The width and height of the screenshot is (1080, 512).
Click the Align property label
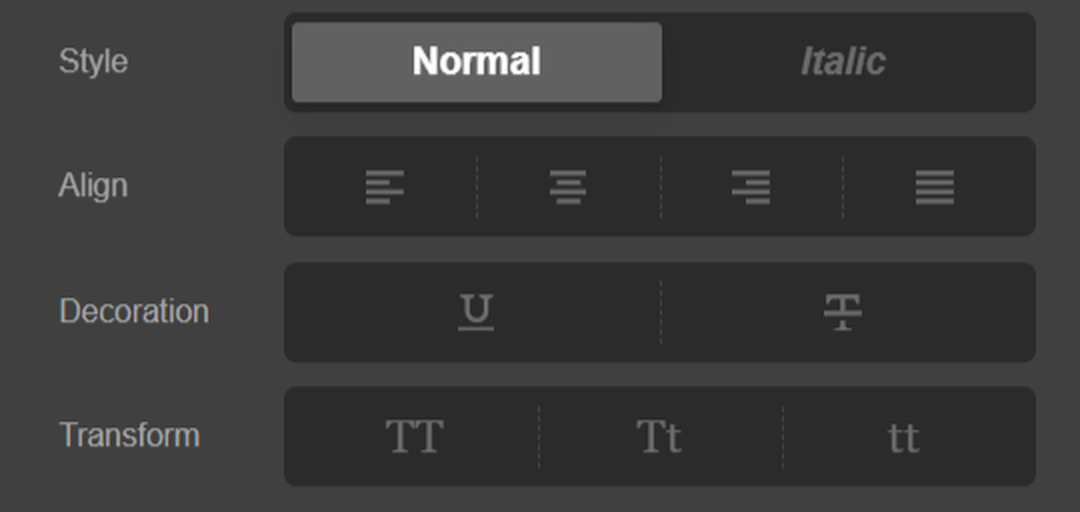pyautogui.click(x=93, y=186)
